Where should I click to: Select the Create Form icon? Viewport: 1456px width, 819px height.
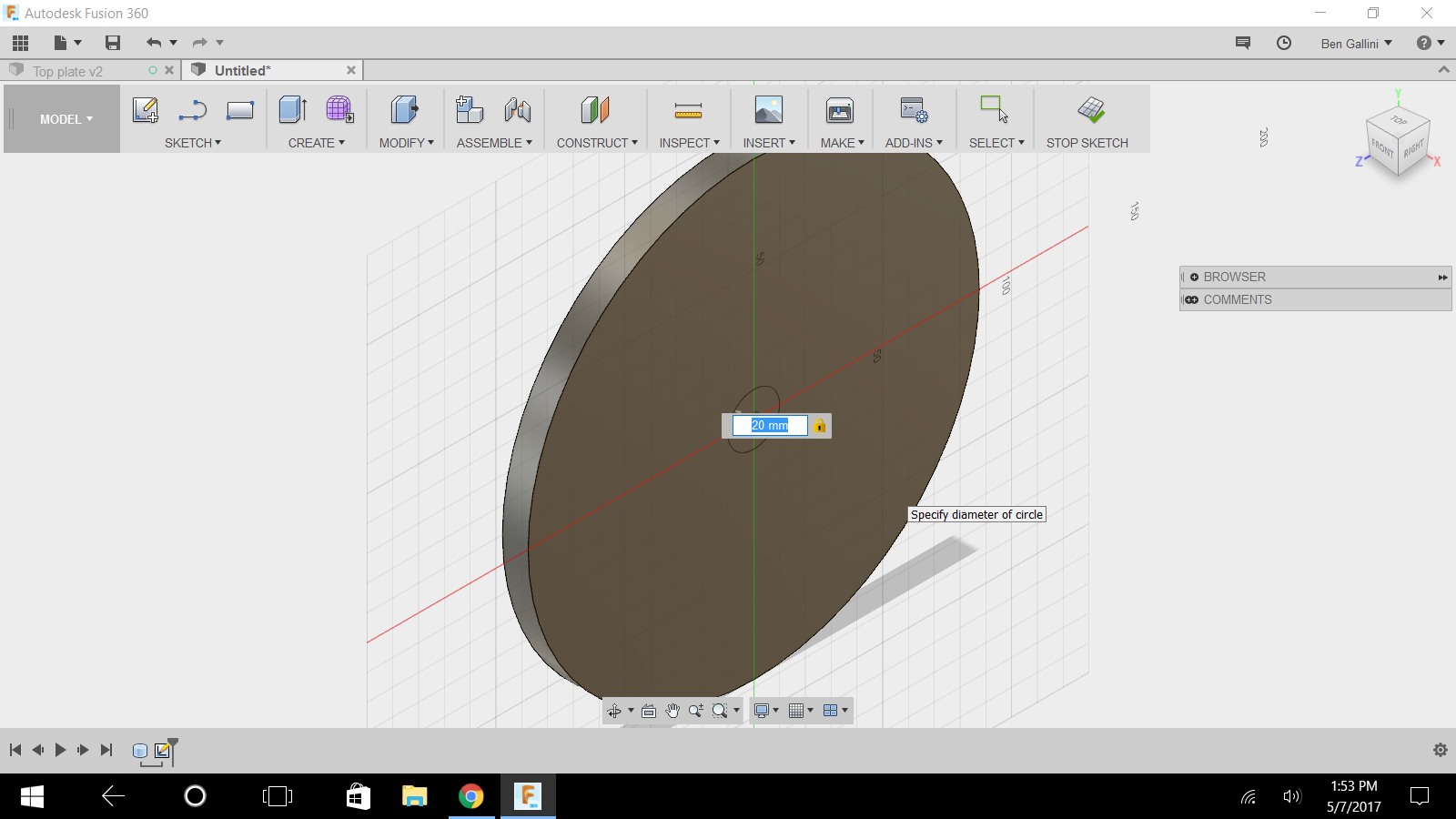[x=340, y=110]
